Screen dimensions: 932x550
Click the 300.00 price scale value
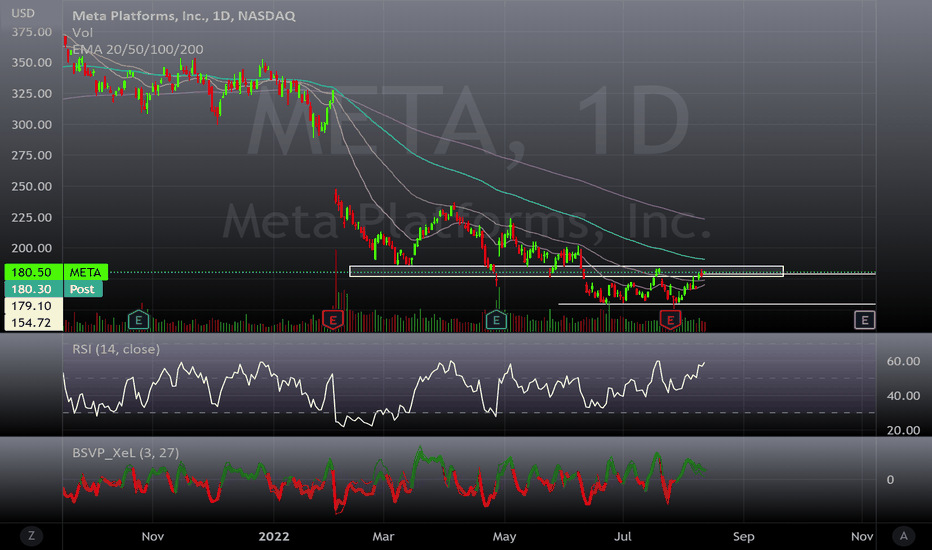[32, 124]
